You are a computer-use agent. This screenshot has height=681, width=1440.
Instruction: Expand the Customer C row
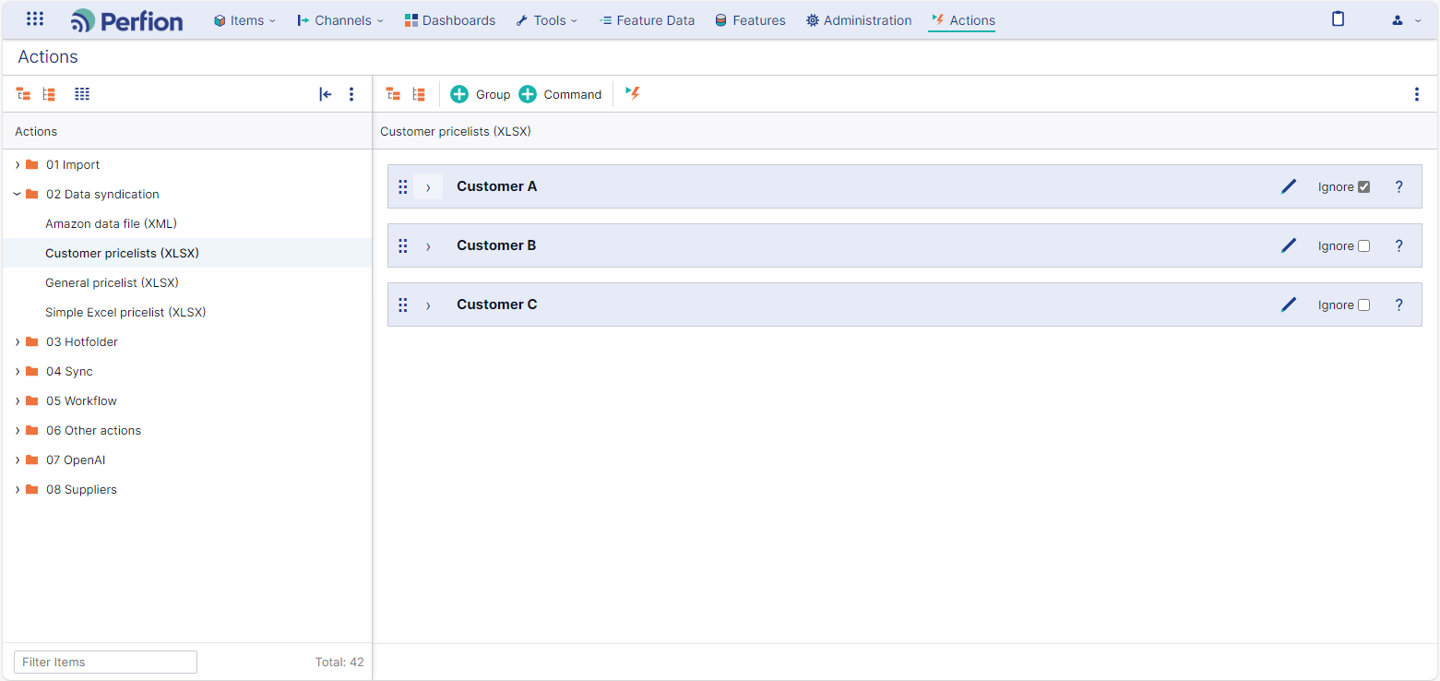point(428,304)
